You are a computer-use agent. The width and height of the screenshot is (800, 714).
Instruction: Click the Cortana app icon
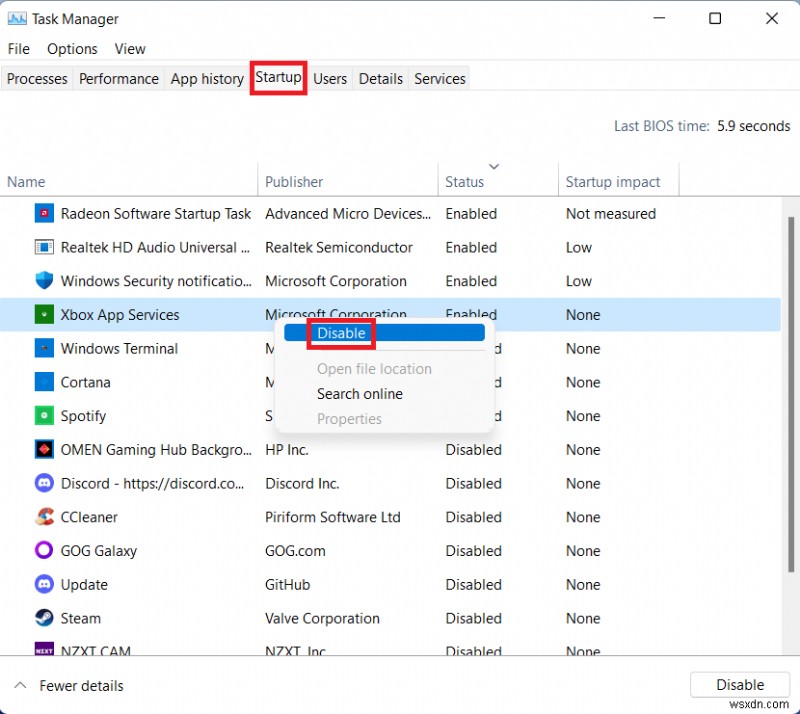(44, 382)
